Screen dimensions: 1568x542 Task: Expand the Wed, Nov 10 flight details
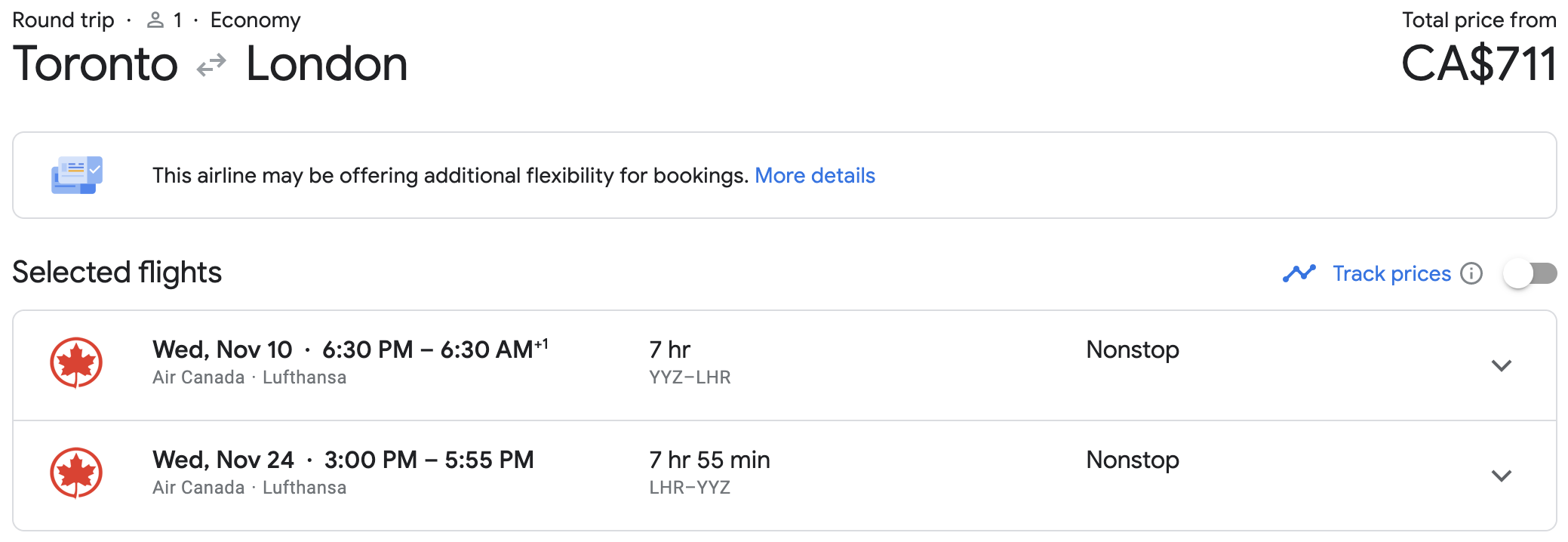[x=1502, y=365]
